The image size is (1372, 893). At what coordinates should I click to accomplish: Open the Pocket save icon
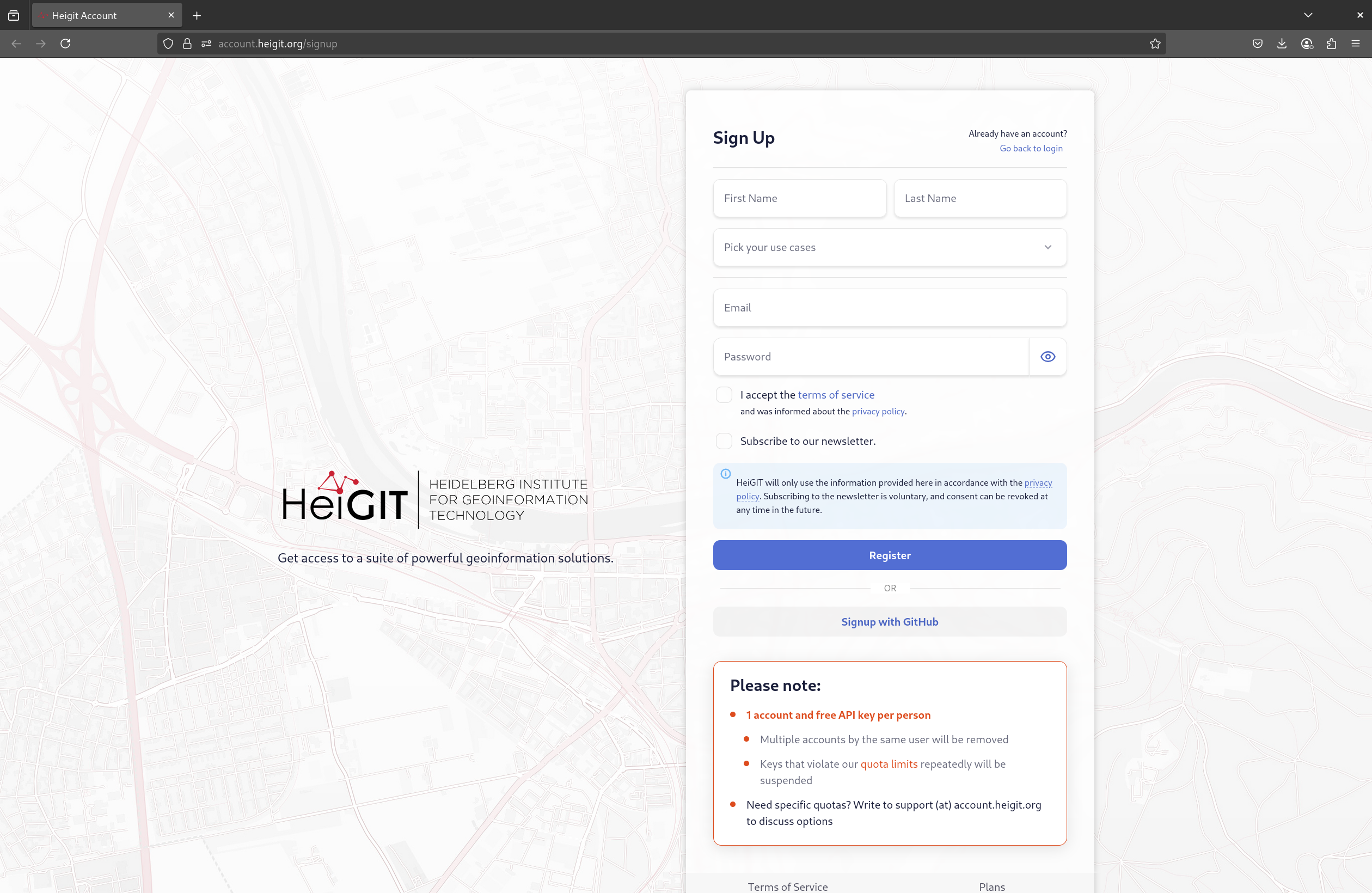(x=1257, y=44)
